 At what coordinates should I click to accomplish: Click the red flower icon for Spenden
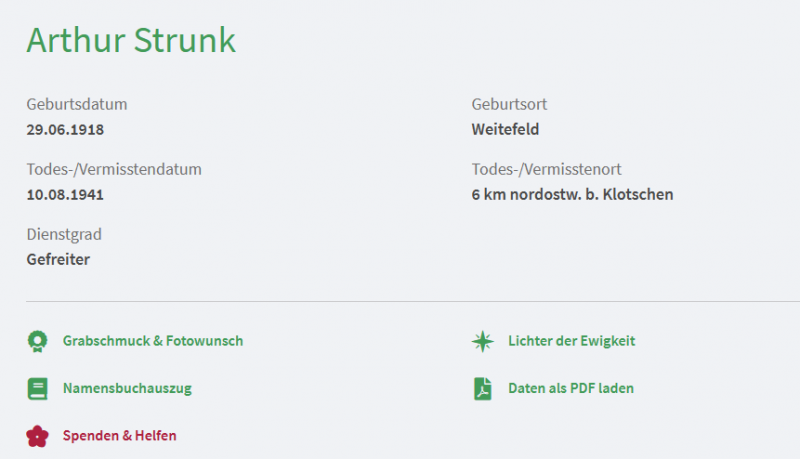tap(37, 436)
